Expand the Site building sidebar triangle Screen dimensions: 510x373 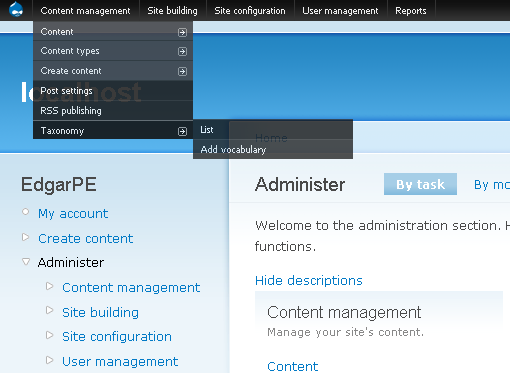pos(50,310)
